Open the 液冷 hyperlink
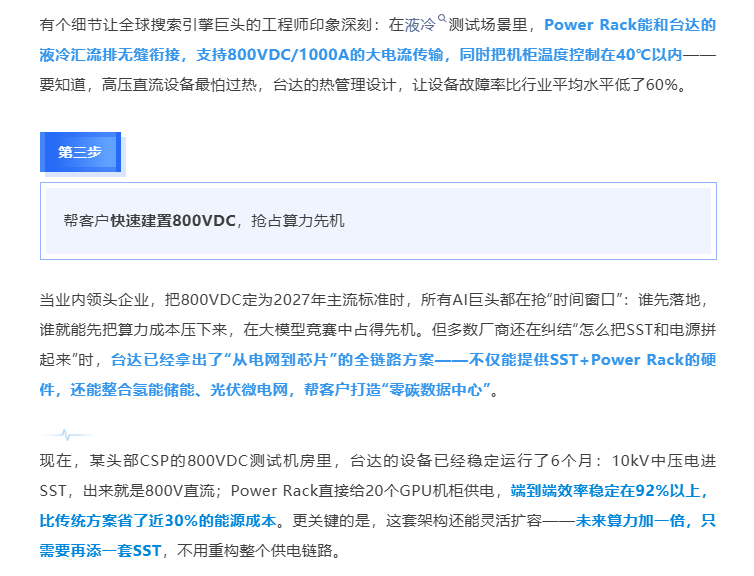Image resolution: width=754 pixels, height=576 pixels. coord(419,25)
